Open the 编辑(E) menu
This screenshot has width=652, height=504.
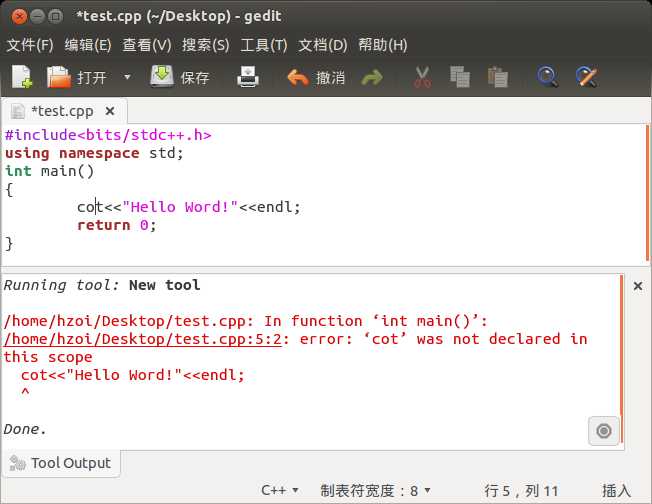(x=88, y=45)
